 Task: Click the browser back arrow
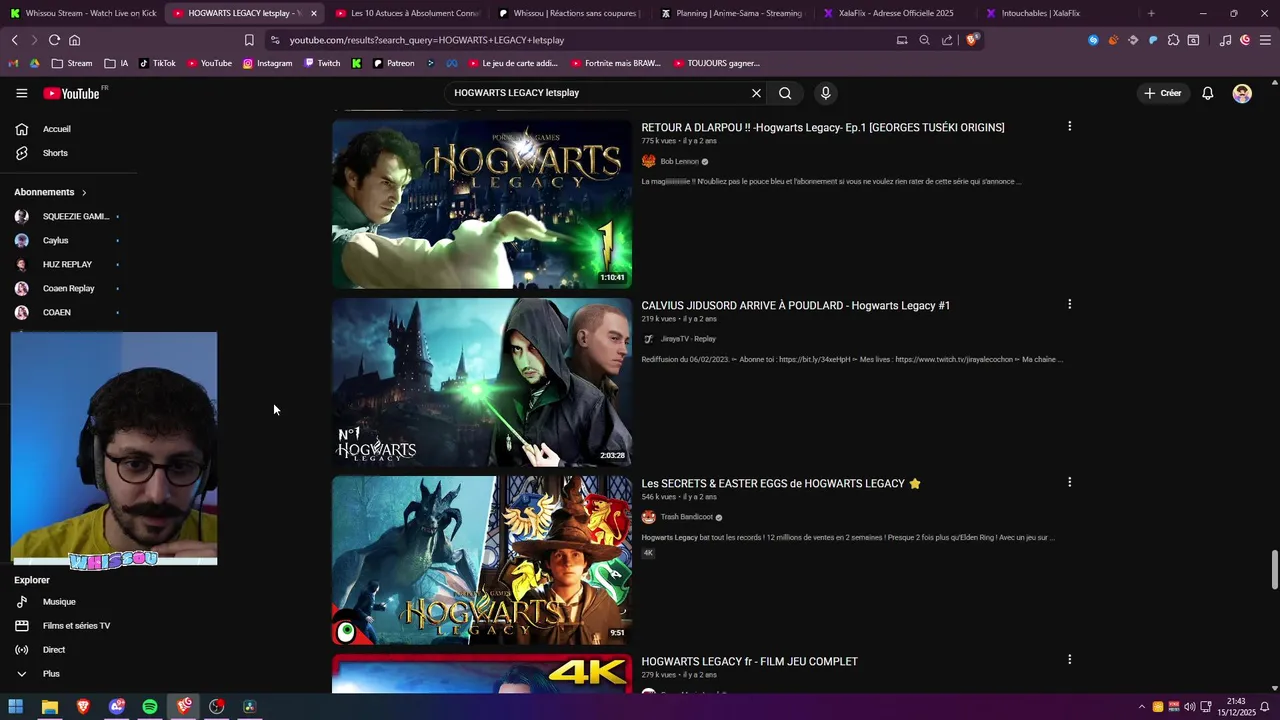coord(15,40)
